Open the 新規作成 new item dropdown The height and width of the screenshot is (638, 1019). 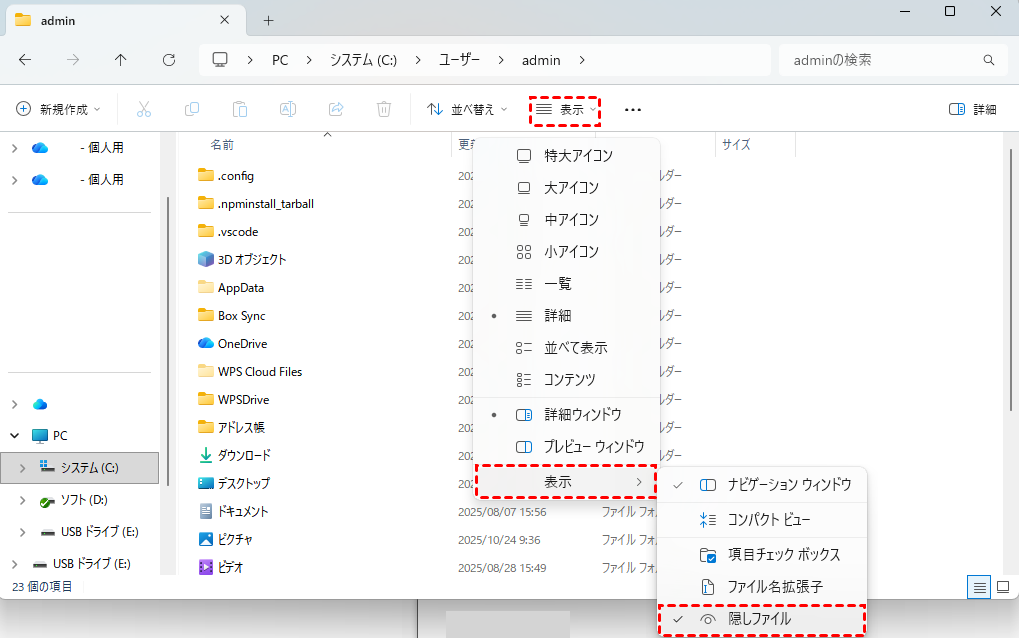pyautogui.click(x=59, y=109)
